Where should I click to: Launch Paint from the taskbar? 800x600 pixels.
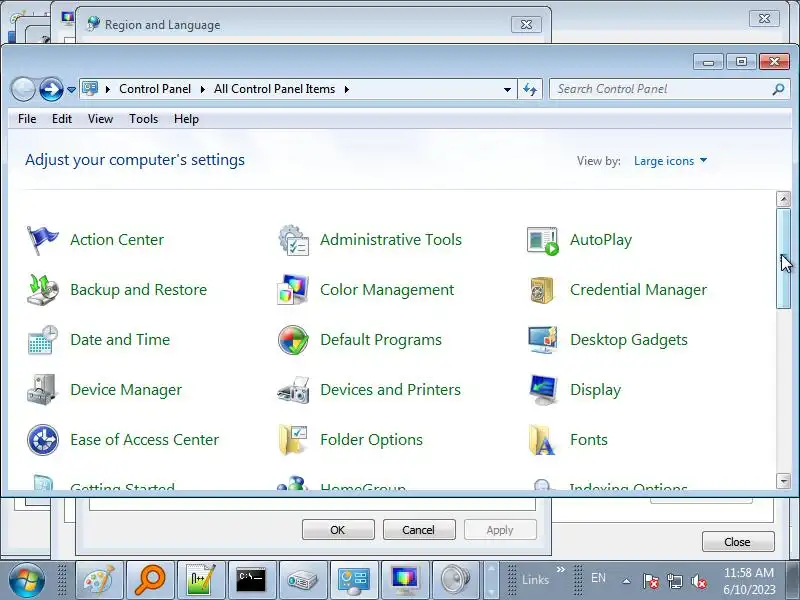(99, 580)
